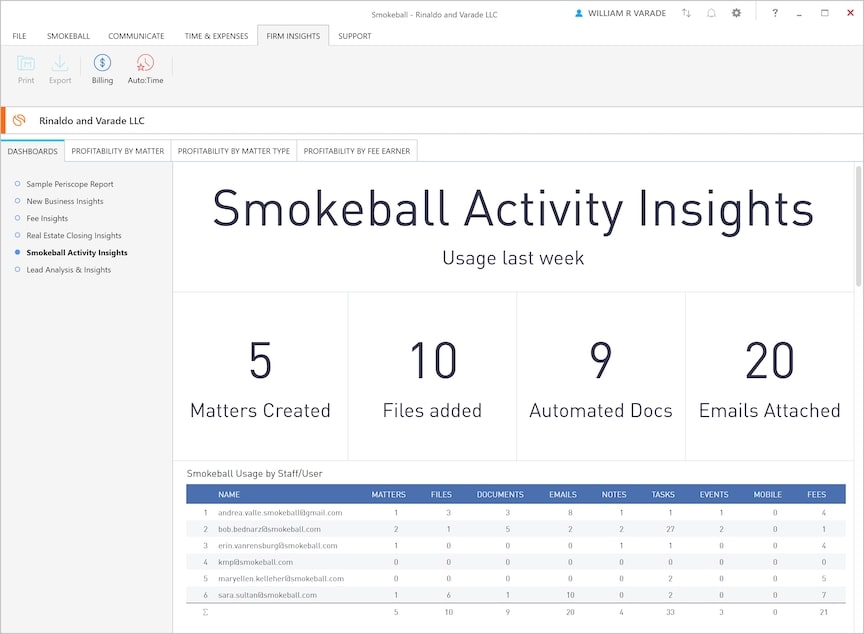Click the Rinaldo and Varade LLC firm name
This screenshot has height=634, width=864.
click(91, 121)
